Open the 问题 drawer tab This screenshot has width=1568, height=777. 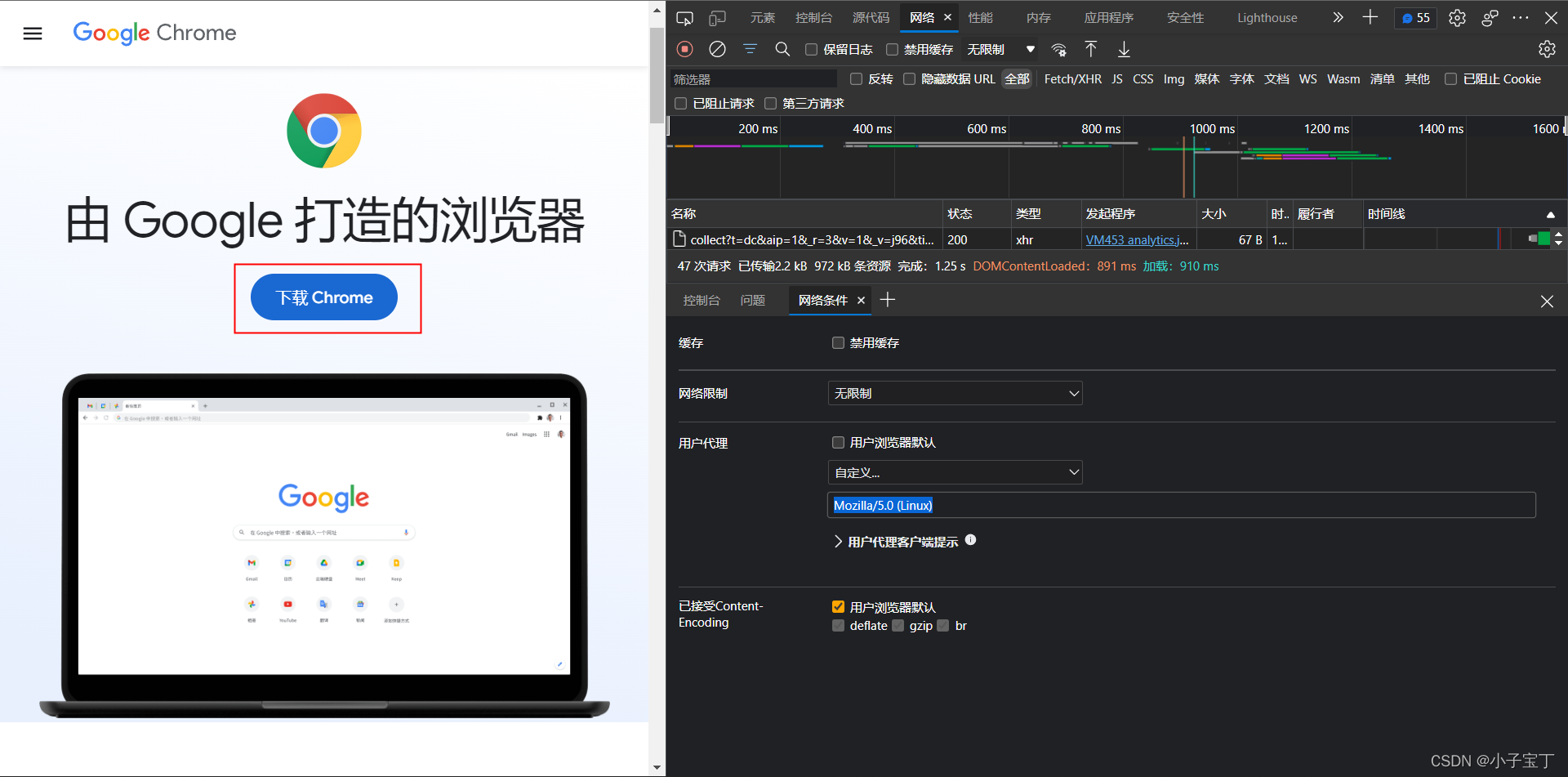pyautogui.click(x=752, y=301)
